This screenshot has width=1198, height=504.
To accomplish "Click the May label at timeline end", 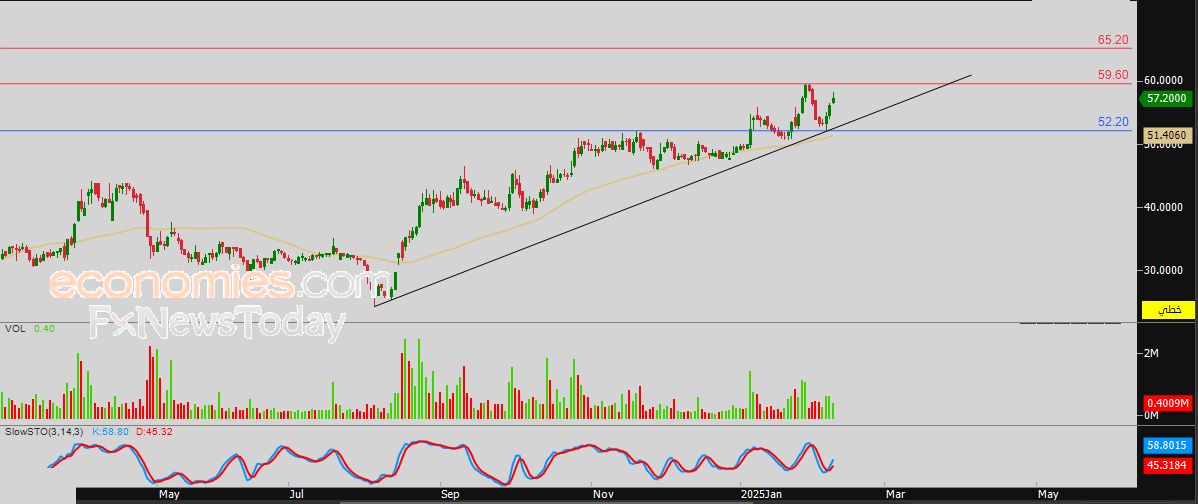I will click(1048, 495).
